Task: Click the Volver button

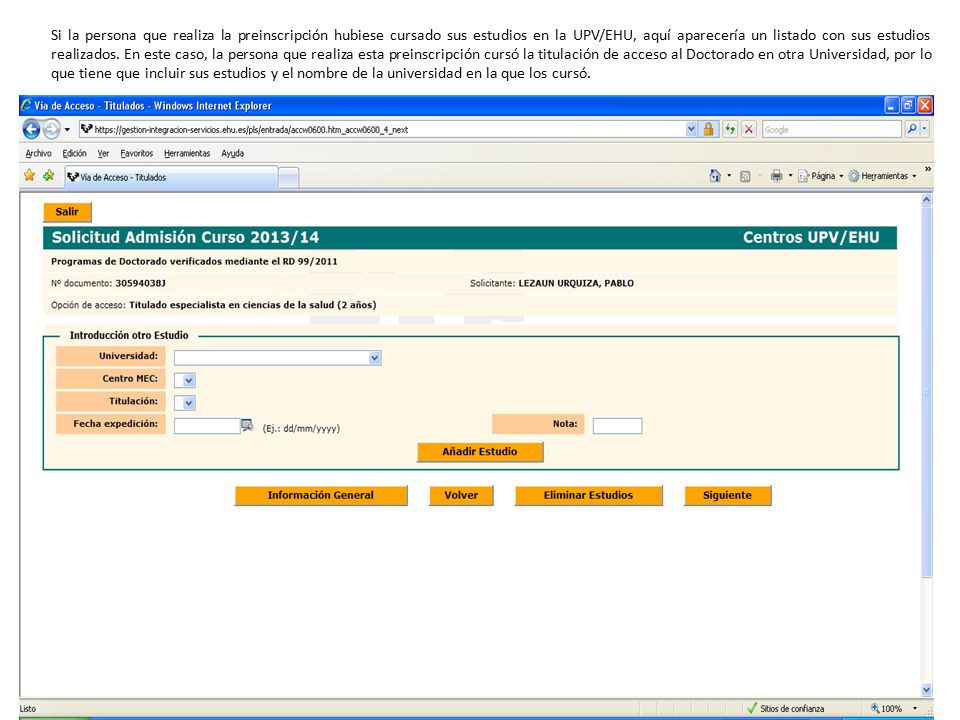Action: [461, 495]
